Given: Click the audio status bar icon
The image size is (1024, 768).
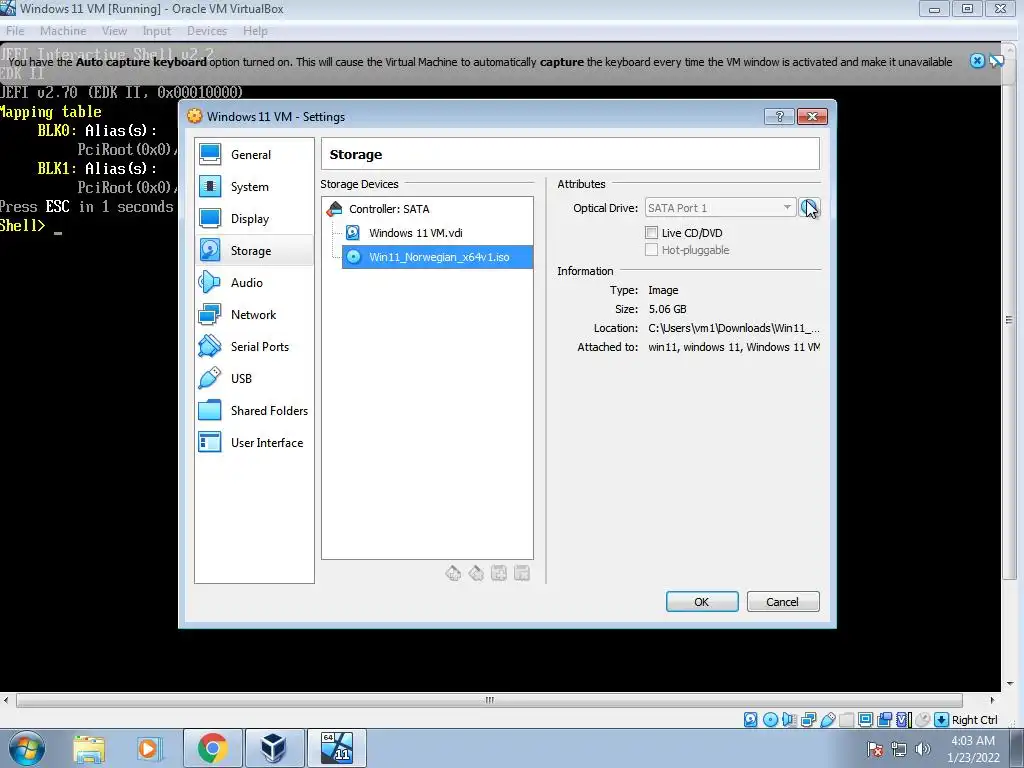Looking at the screenshot, I should pyautogui.click(x=789, y=720).
